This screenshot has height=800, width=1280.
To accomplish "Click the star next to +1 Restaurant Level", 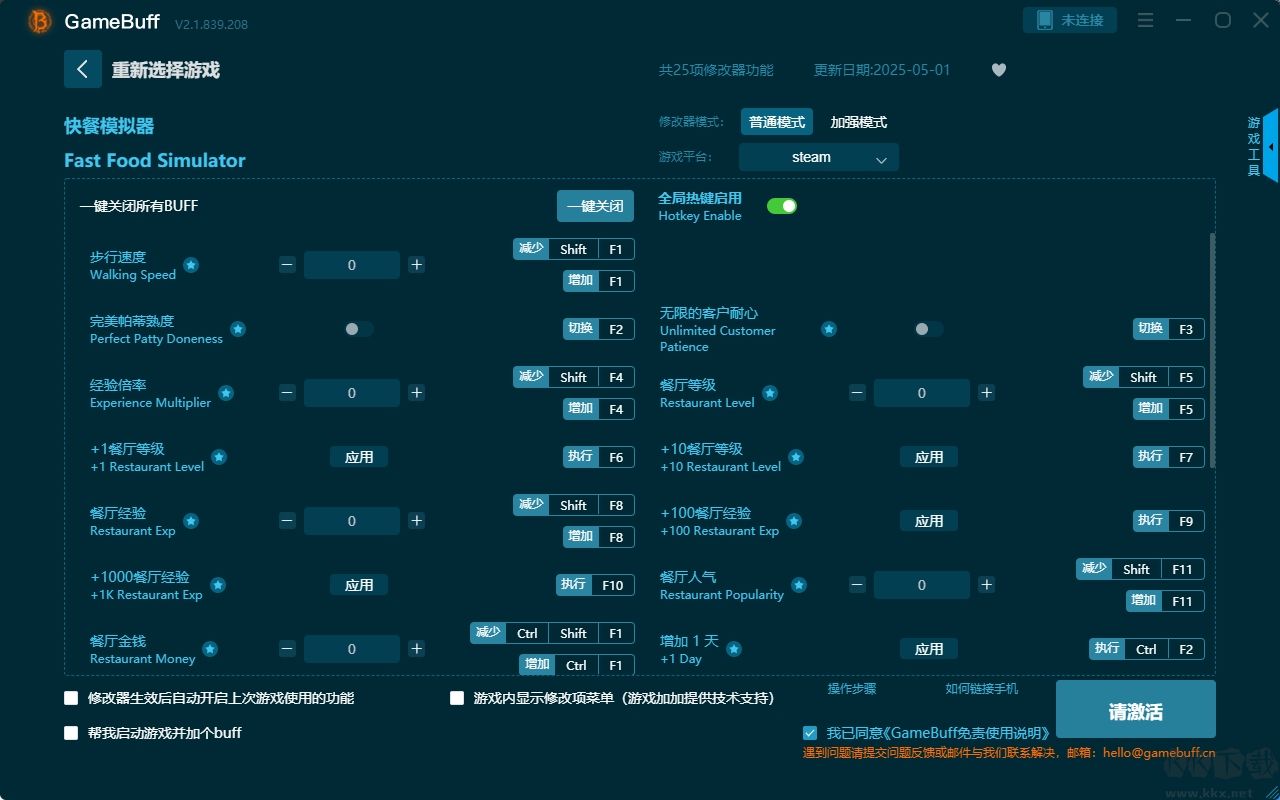I will click(x=219, y=457).
